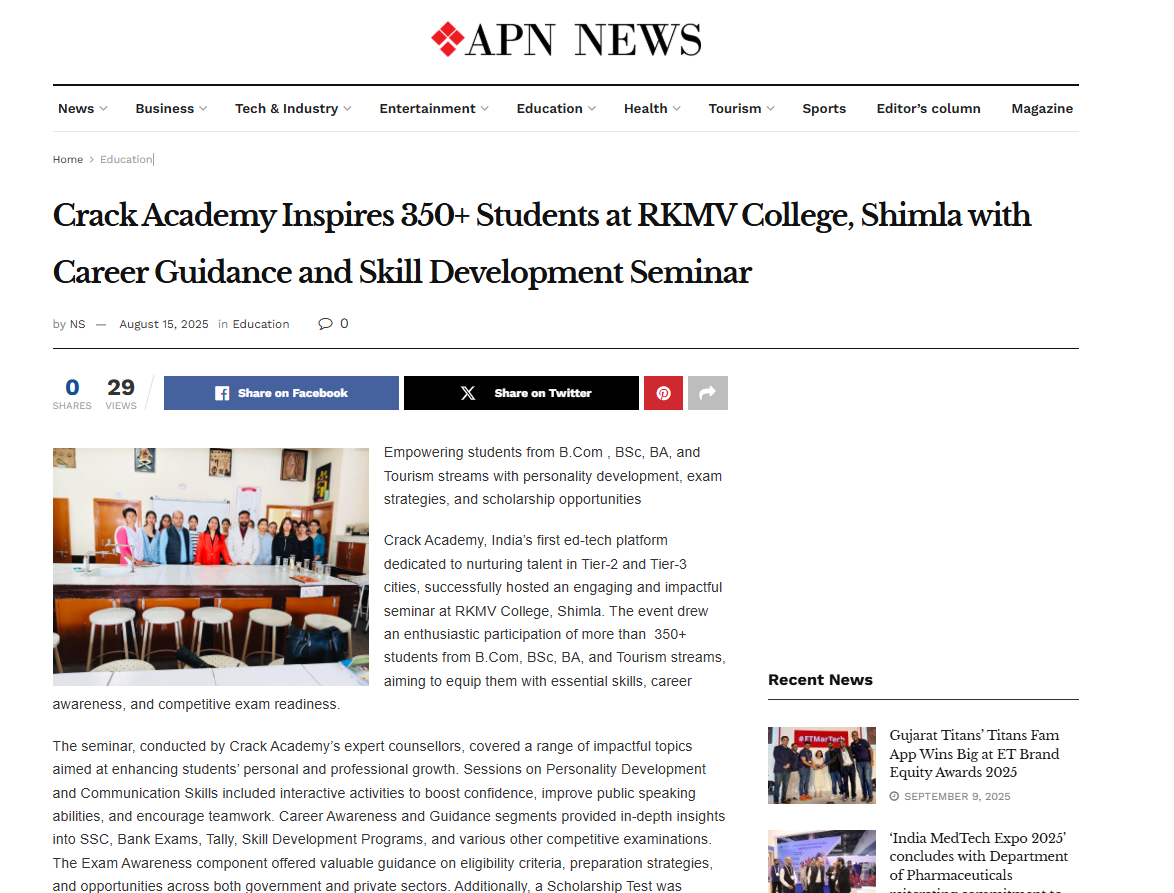
Task: Expand the Entertainment menu chevron
Action: point(484,109)
